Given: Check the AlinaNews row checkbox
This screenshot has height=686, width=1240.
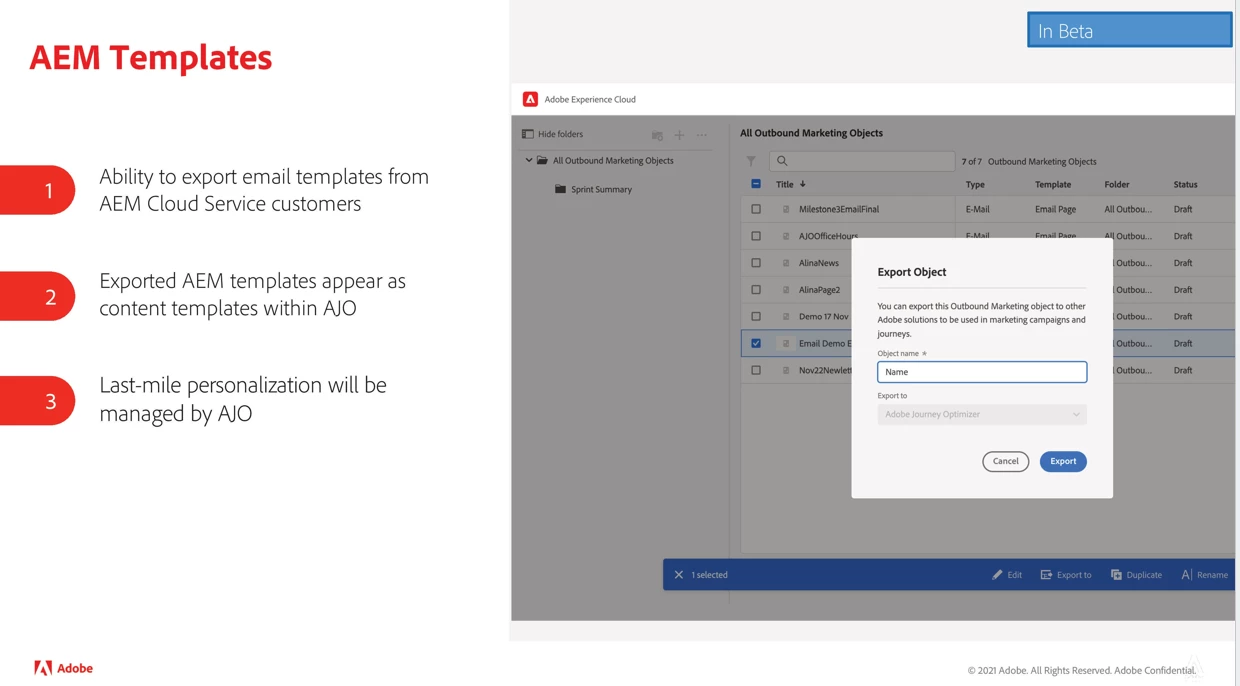Looking at the screenshot, I should point(756,263).
